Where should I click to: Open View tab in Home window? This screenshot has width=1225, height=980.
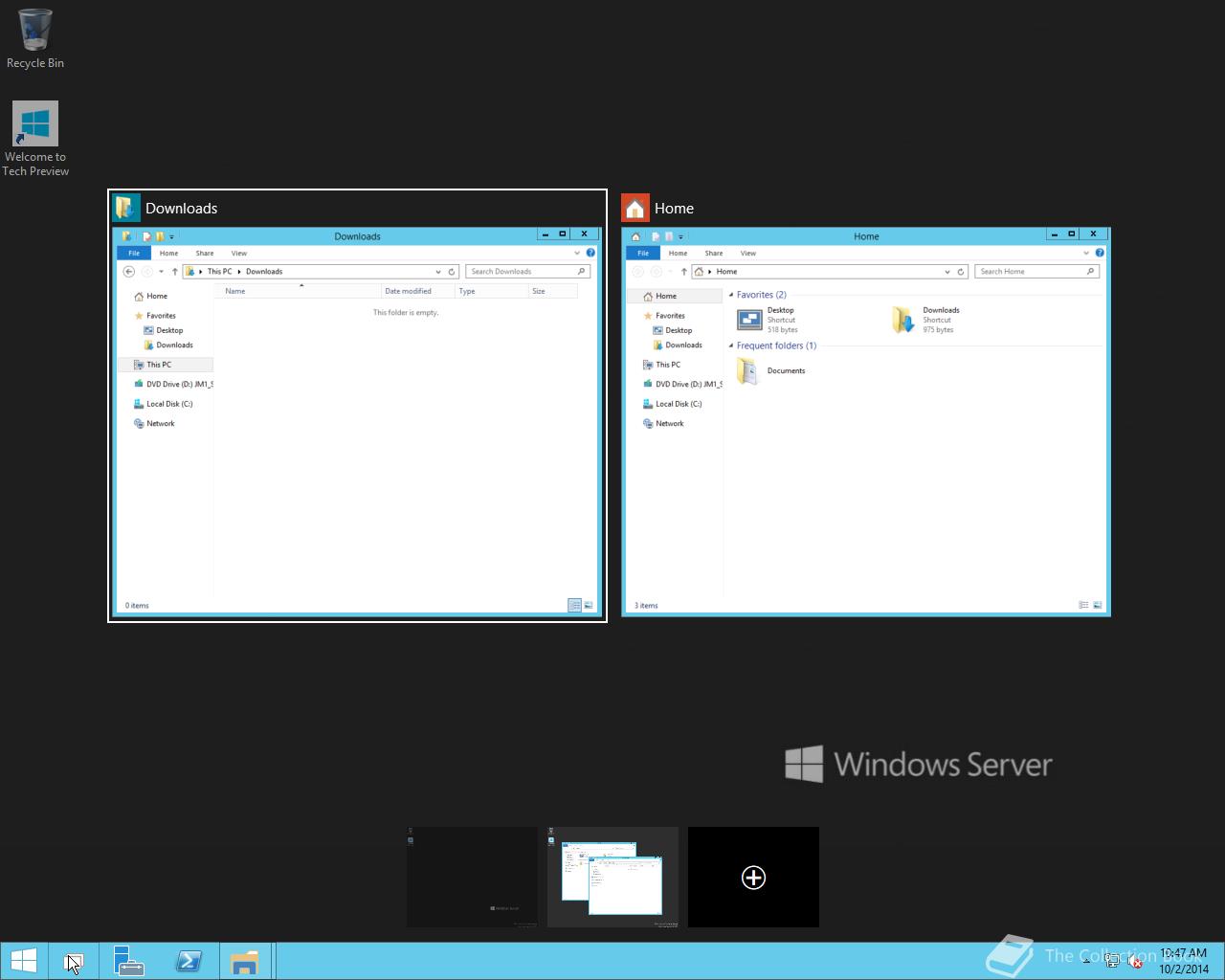pos(748,253)
